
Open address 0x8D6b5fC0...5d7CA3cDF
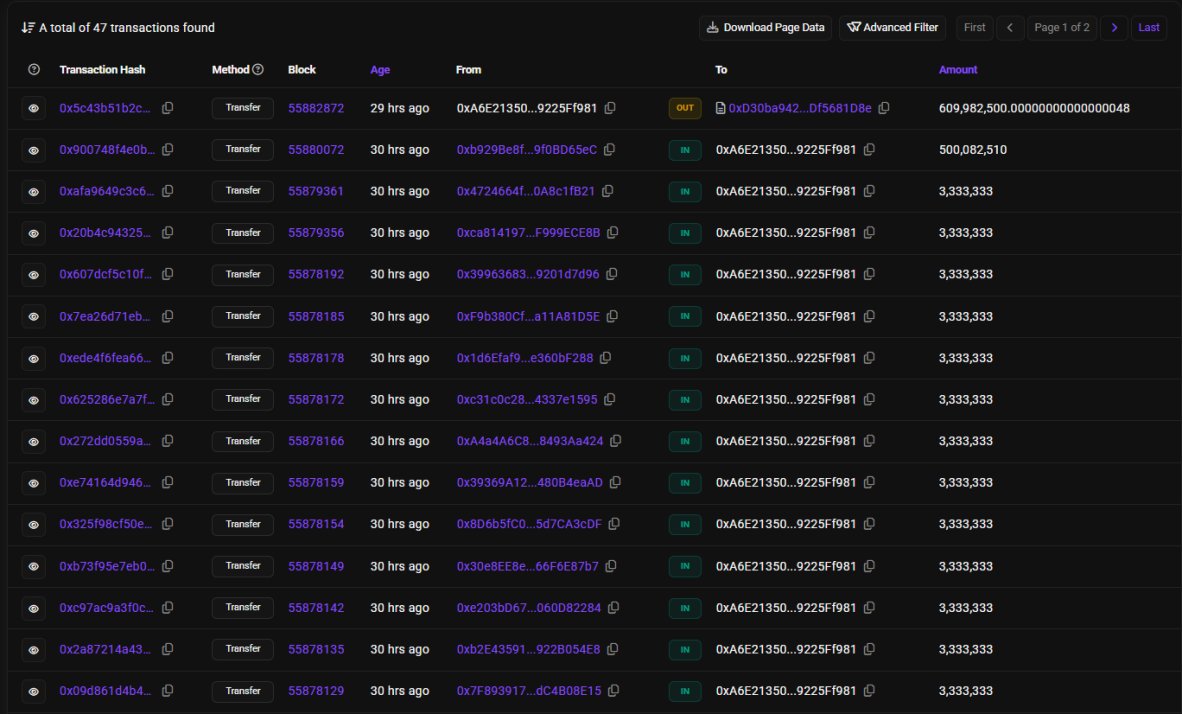[x=529, y=523]
